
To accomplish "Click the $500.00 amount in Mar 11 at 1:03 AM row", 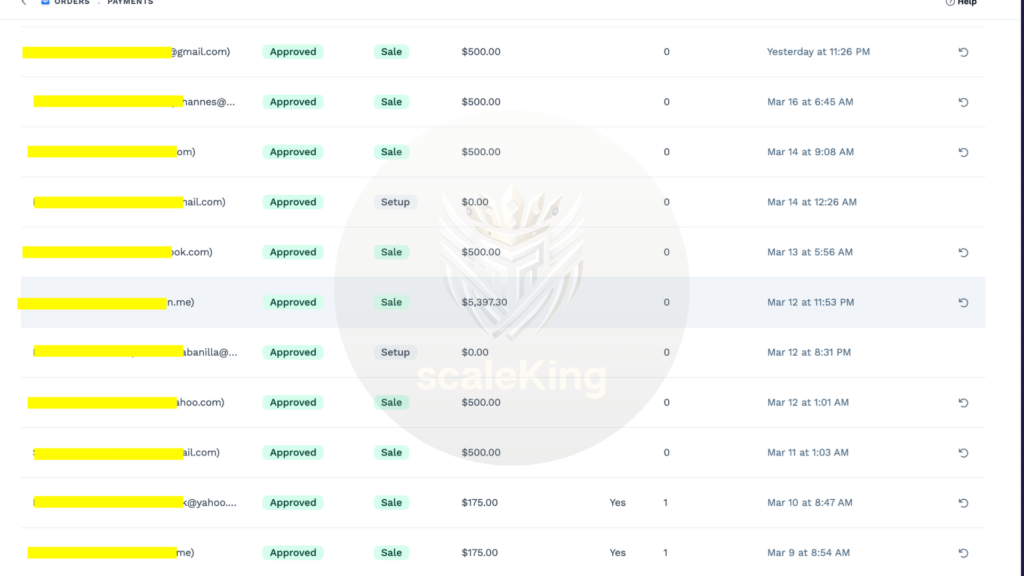I will [481, 453].
